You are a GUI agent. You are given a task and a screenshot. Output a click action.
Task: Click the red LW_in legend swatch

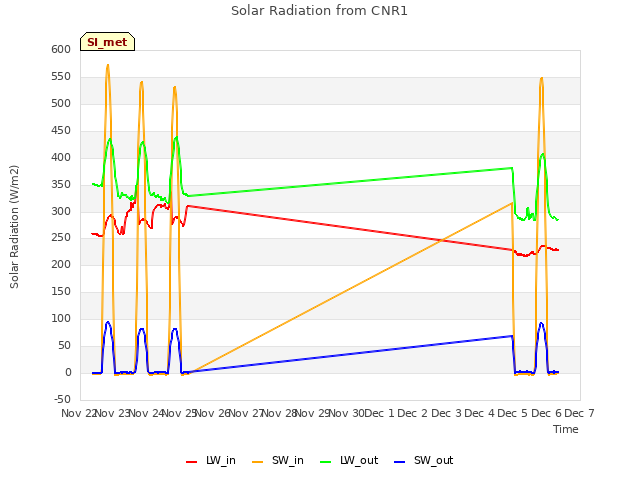tap(191, 462)
